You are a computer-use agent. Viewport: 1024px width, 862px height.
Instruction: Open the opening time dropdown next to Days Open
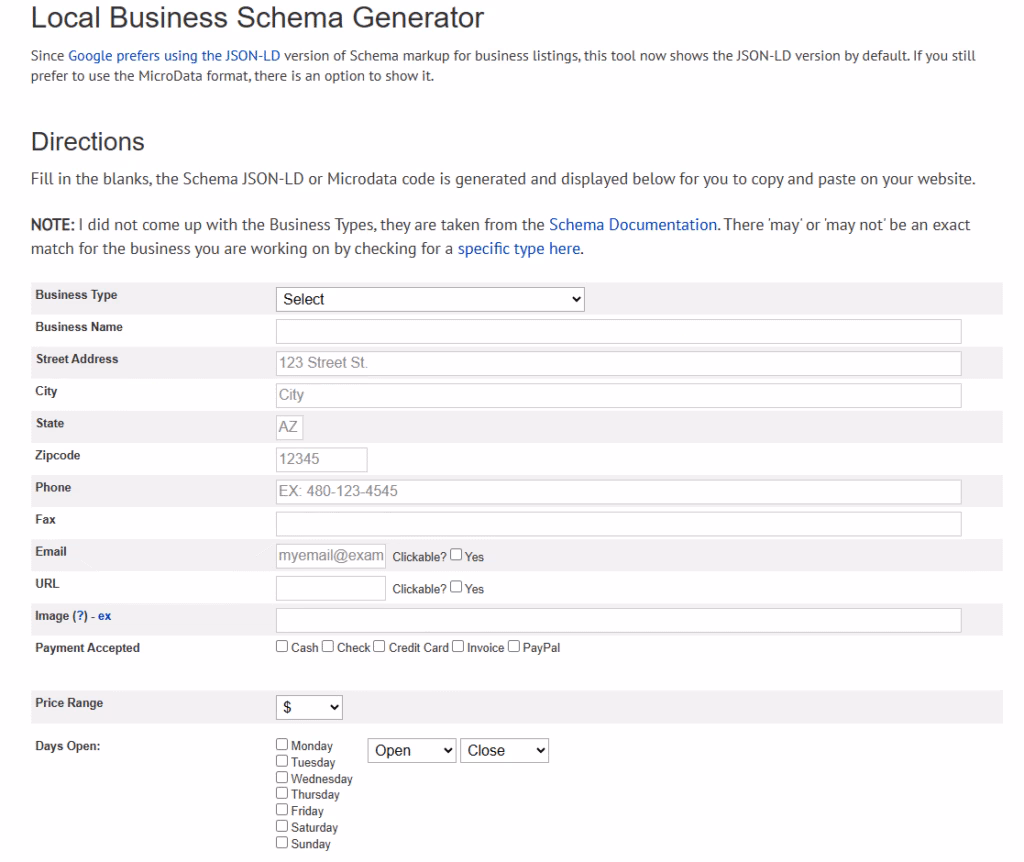click(x=411, y=750)
